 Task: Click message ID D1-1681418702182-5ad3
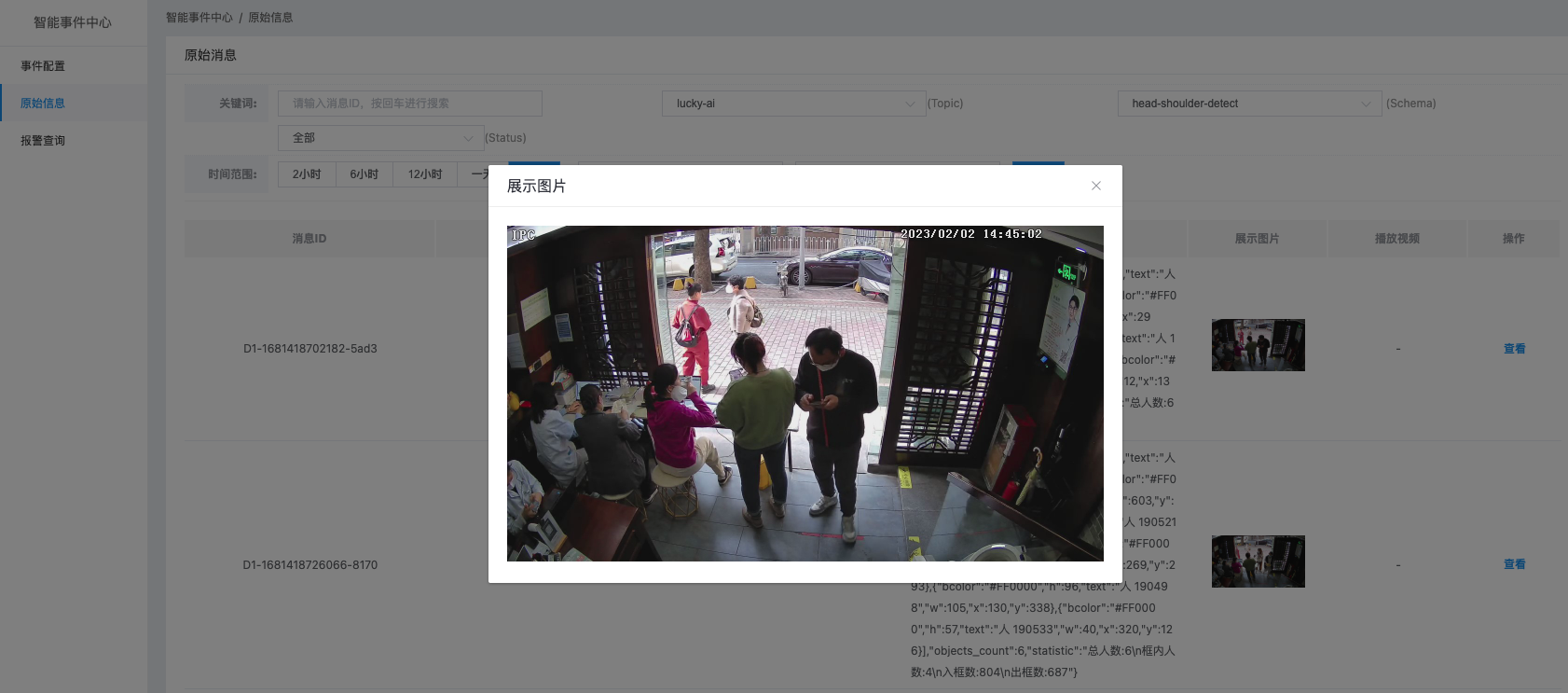310,349
